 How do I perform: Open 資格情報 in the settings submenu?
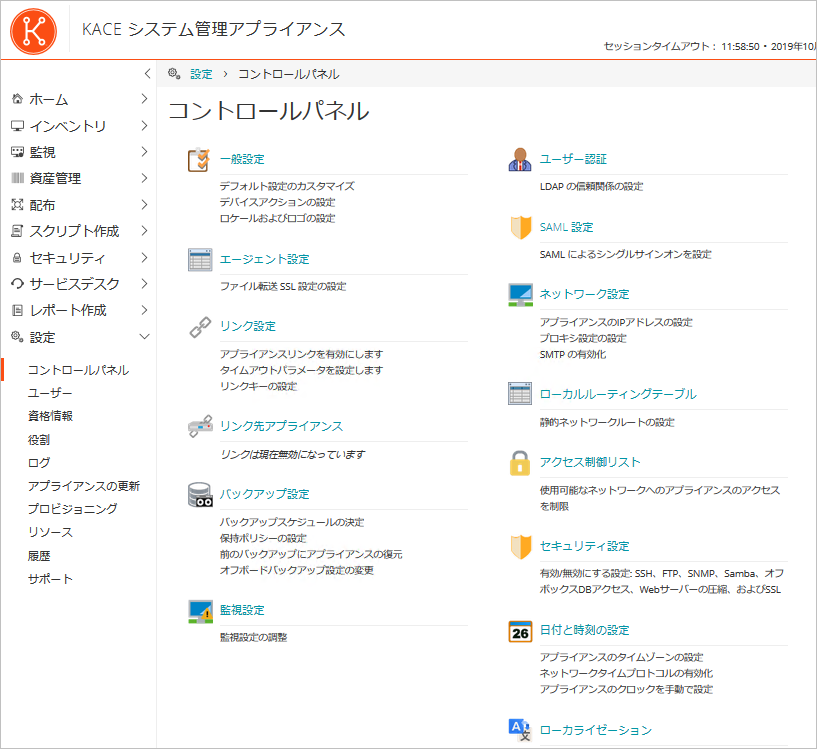pos(51,416)
